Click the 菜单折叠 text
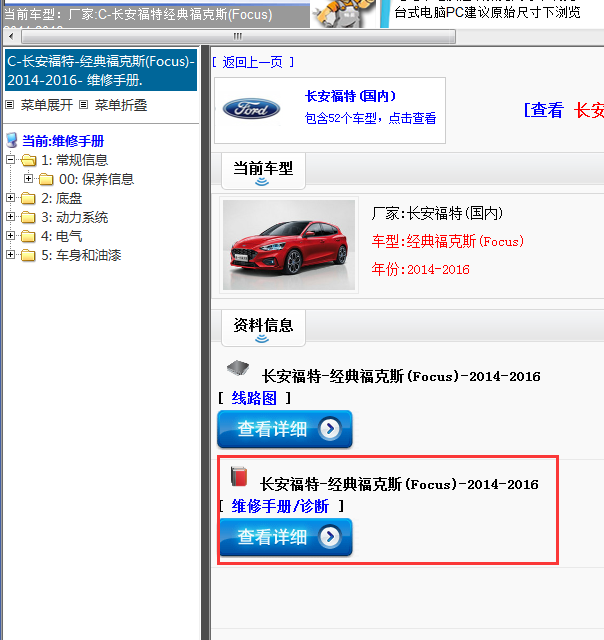 (x=121, y=105)
